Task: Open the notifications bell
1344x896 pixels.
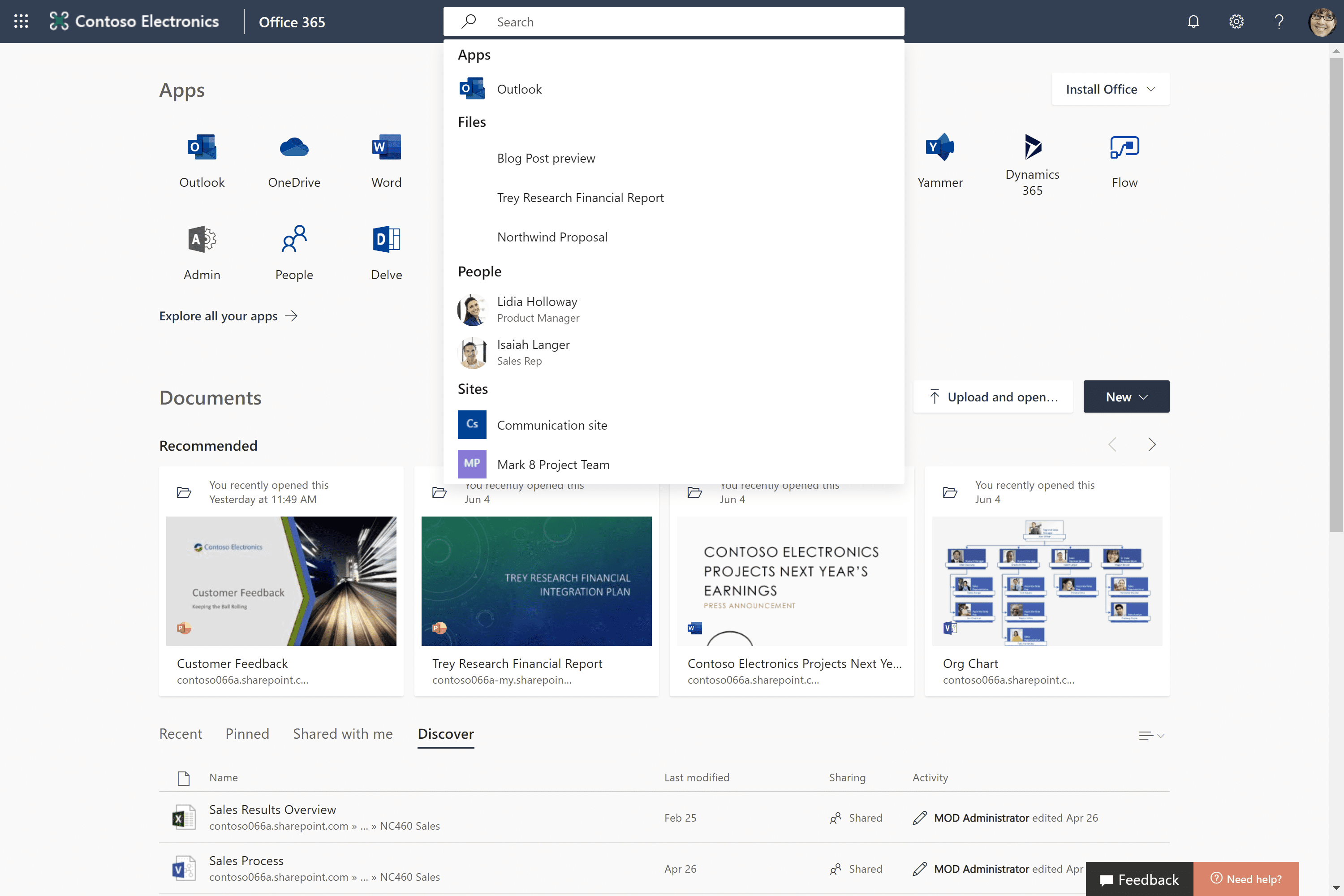Action: [x=1193, y=22]
